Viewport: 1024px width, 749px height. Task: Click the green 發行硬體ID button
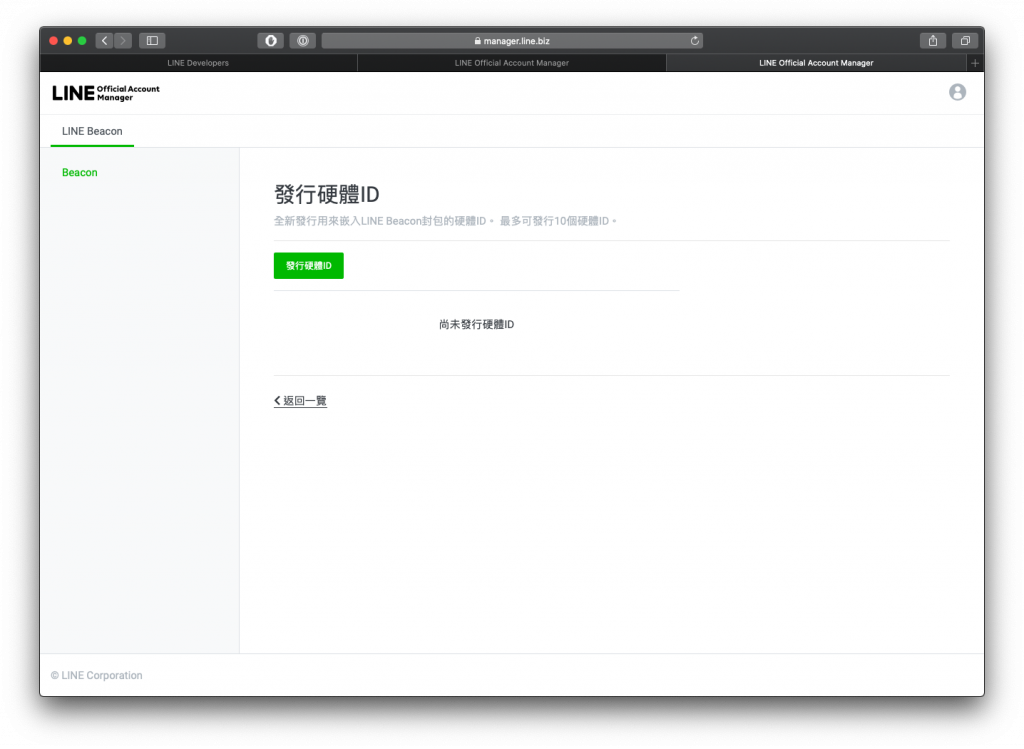[x=308, y=266]
